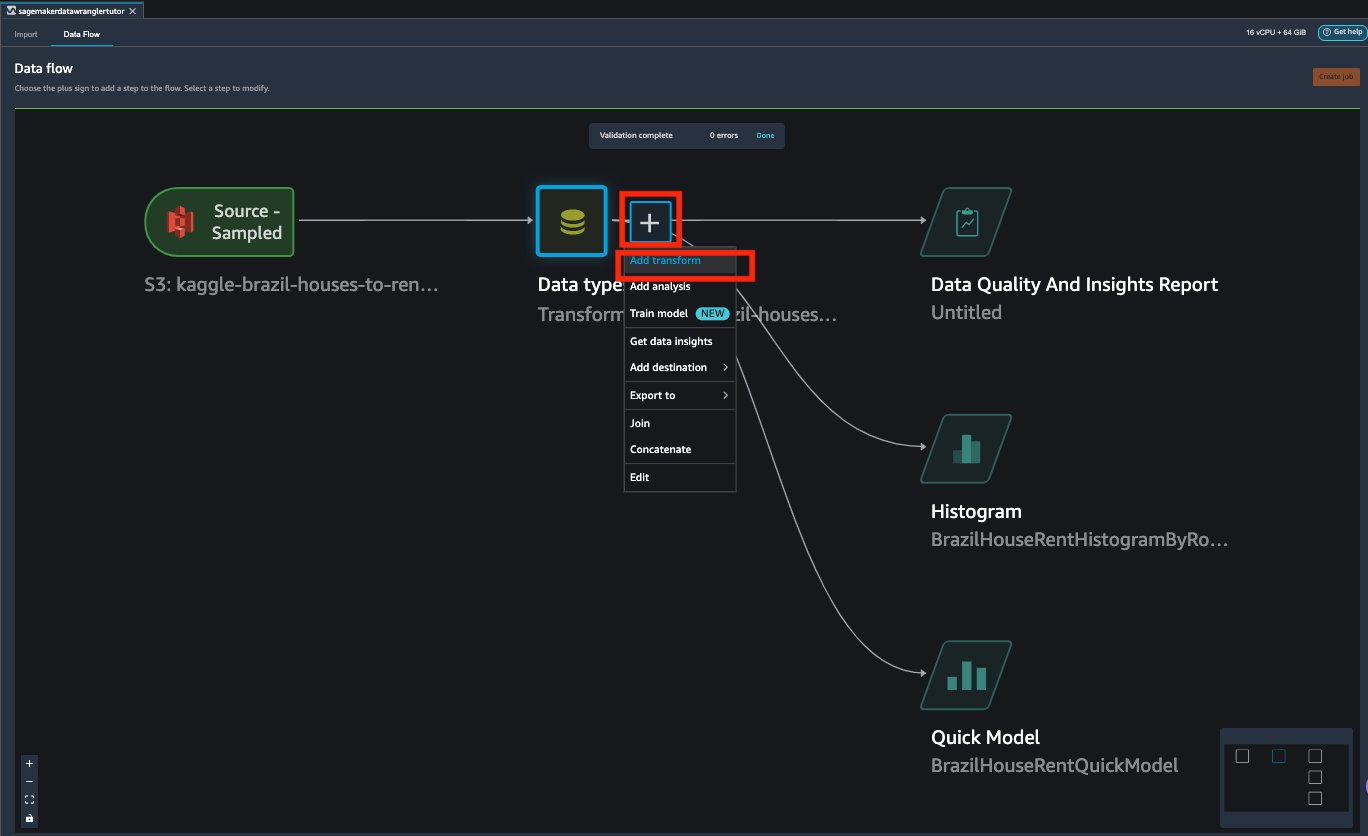Select Train model menu entry
Image resolution: width=1368 pixels, height=836 pixels.
pyautogui.click(x=680, y=313)
